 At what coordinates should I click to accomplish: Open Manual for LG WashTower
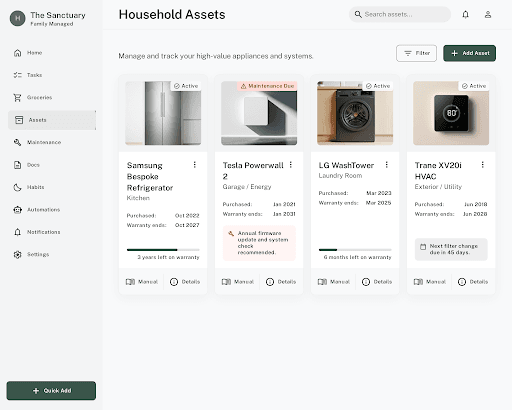[334, 282]
